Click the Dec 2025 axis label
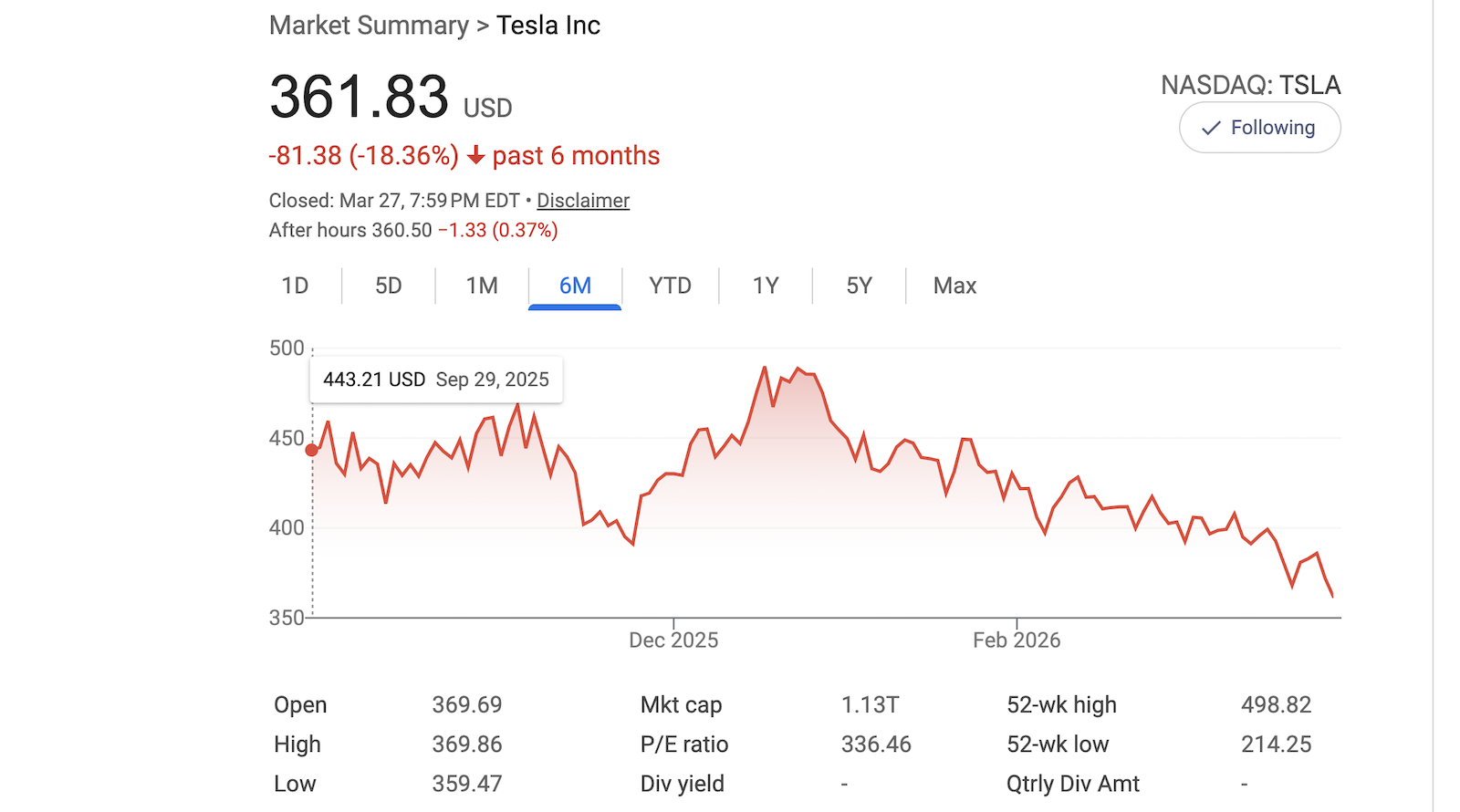Image resolution: width=1460 pixels, height=812 pixels. [x=673, y=640]
